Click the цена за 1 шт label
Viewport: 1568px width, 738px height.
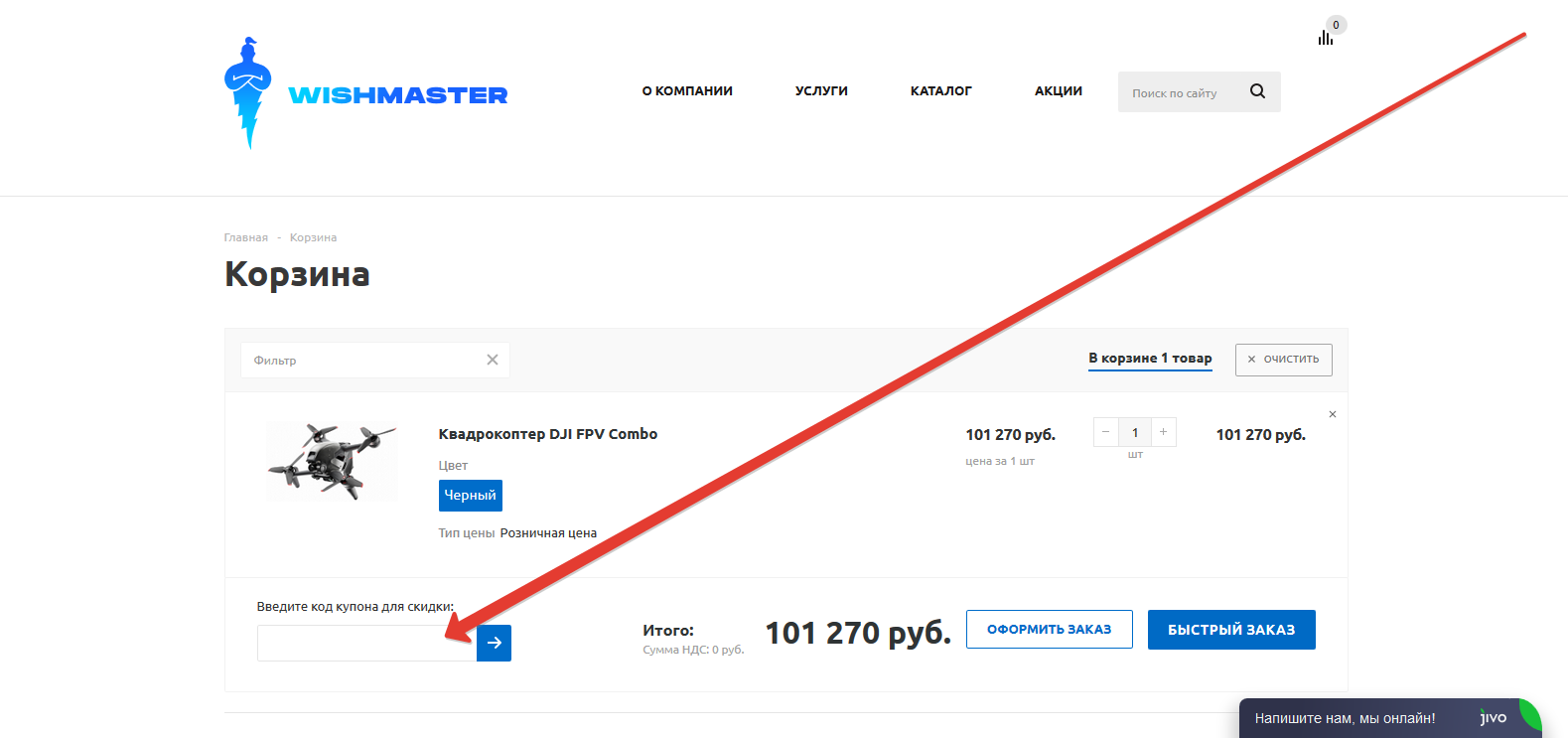click(x=1000, y=461)
